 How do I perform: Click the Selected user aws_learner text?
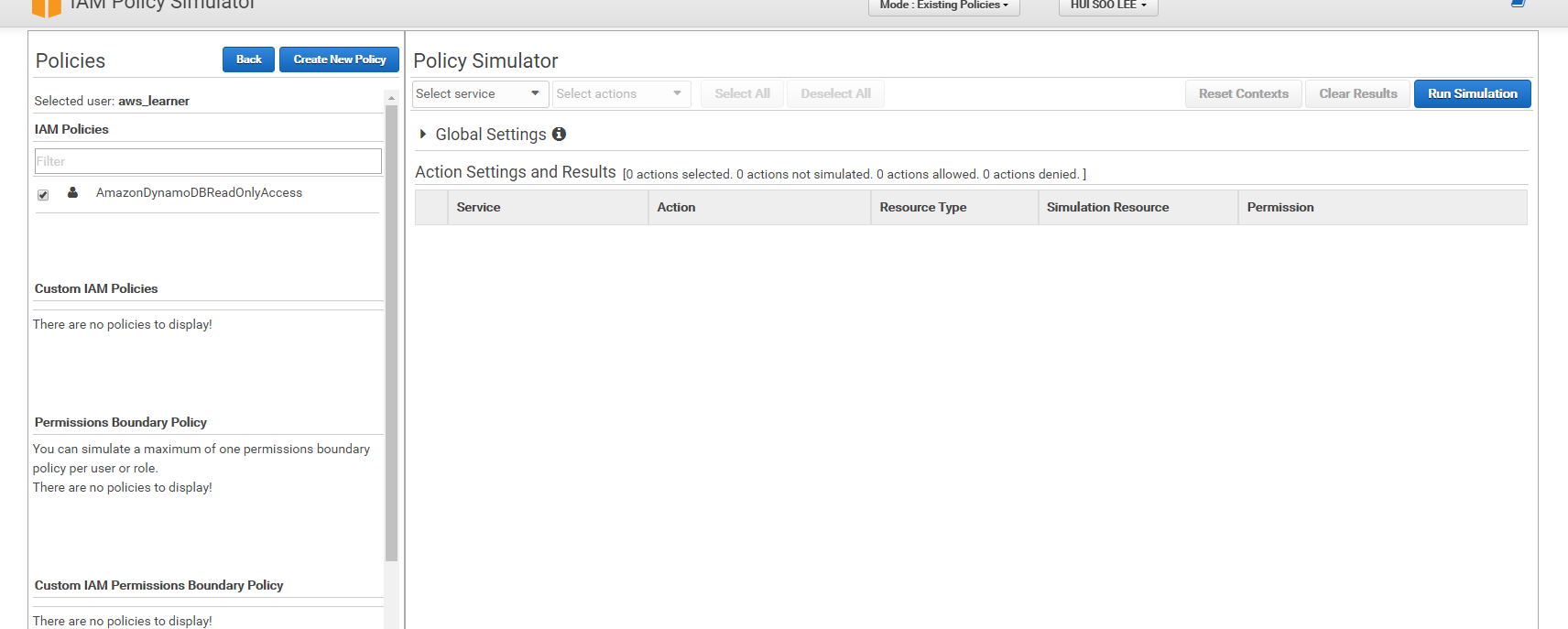coord(112,101)
